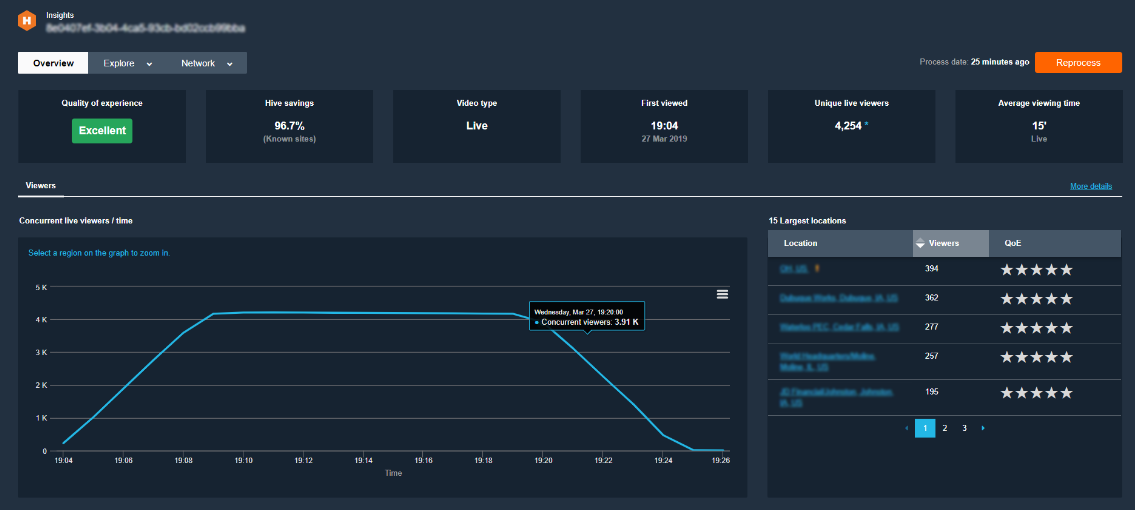Go to locations page 3
This screenshot has width=1135, height=510.
pyautogui.click(x=964, y=428)
